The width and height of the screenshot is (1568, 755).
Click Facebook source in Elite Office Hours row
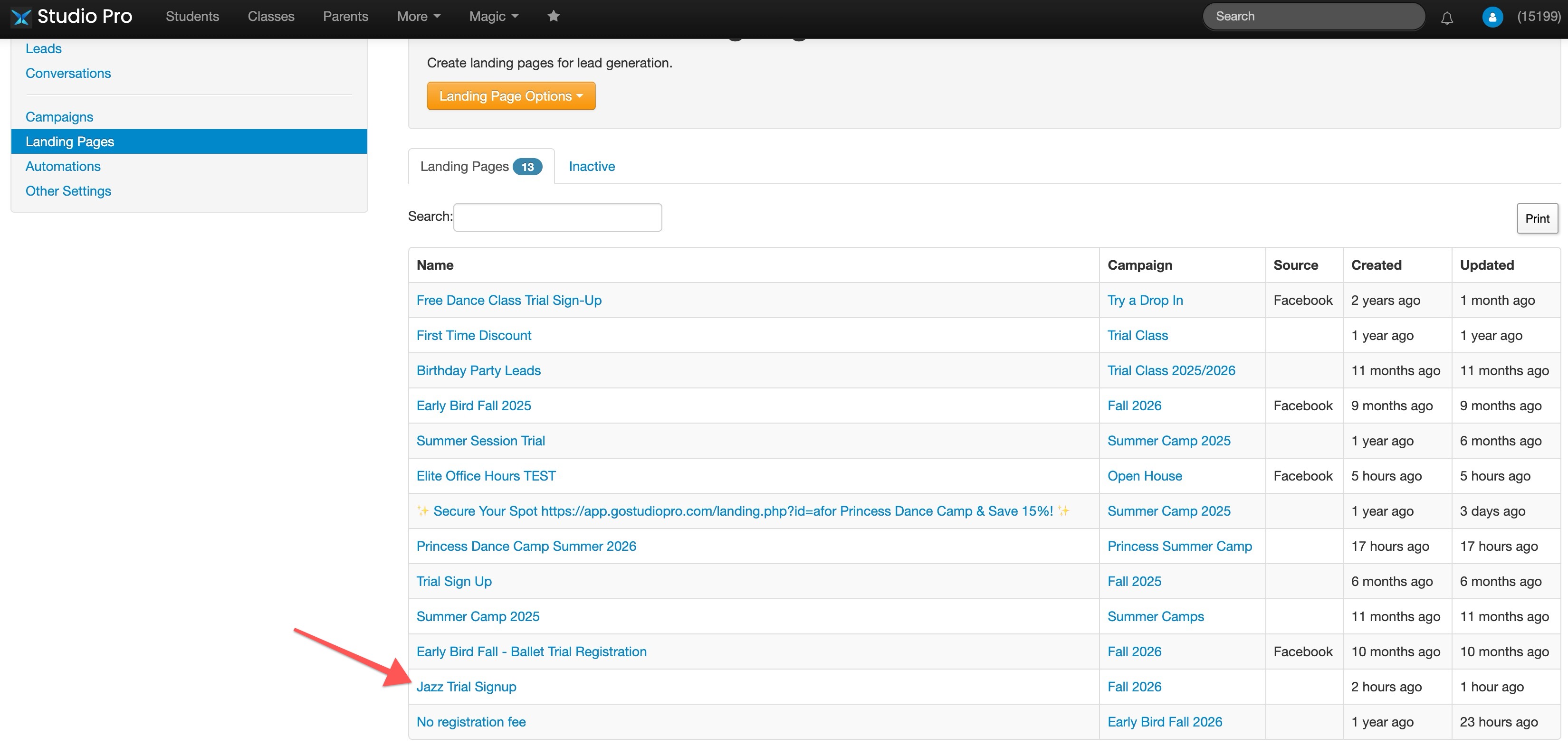(1302, 476)
